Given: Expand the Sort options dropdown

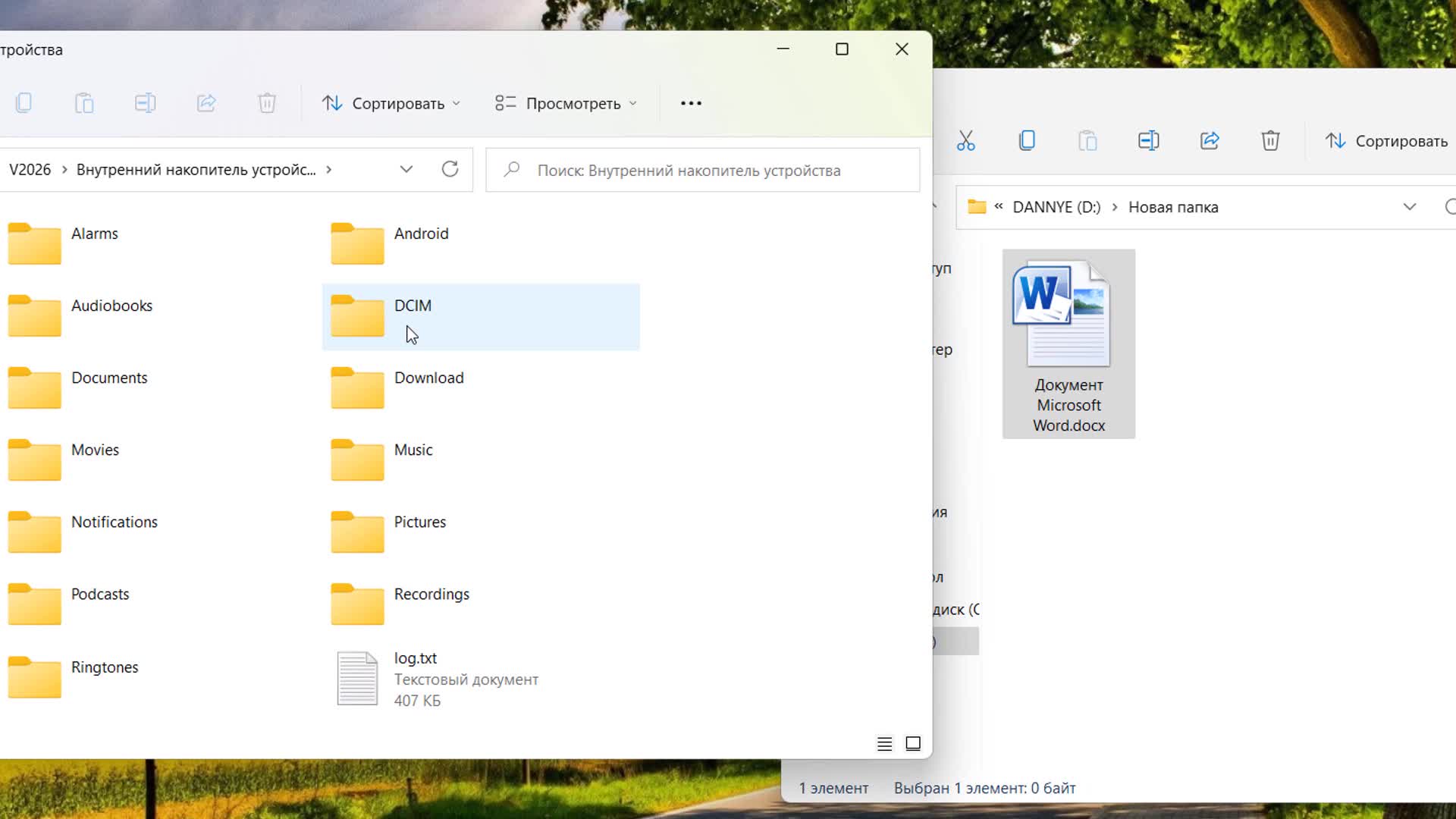Looking at the screenshot, I should pos(390,103).
